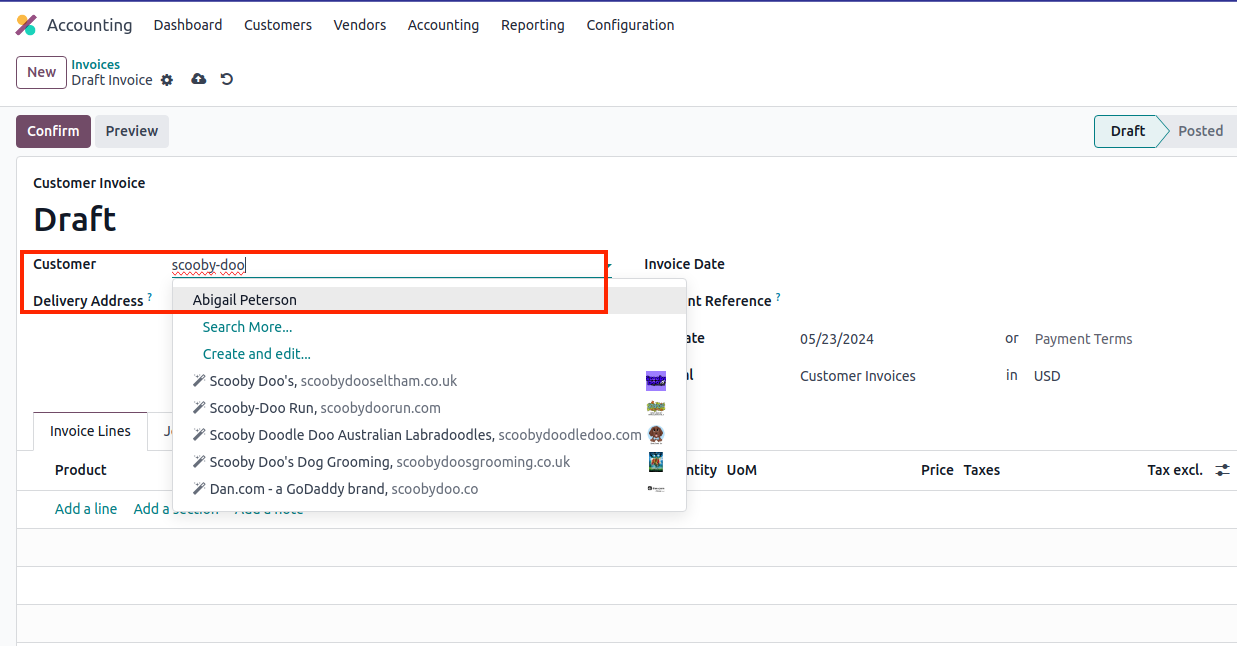Go back to Invoices via breadcrumb

(x=96, y=64)
